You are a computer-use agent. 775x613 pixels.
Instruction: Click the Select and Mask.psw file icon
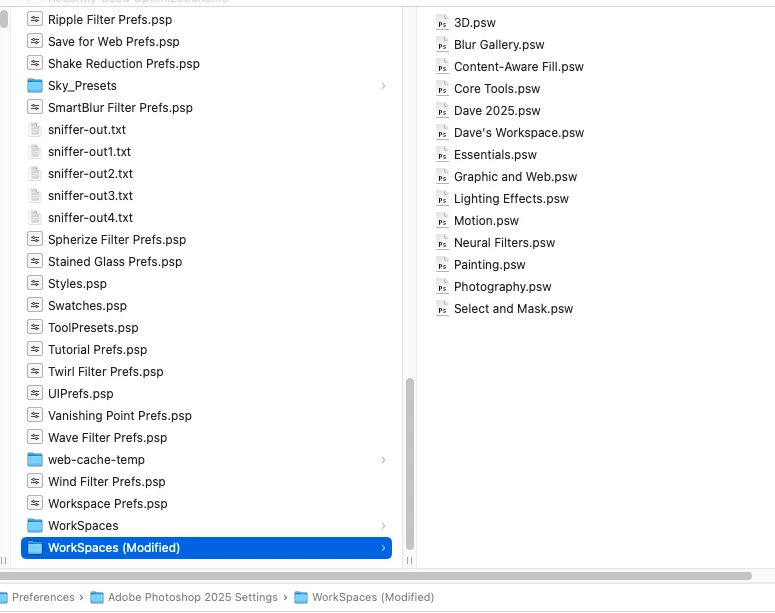(x=442, y=308)
